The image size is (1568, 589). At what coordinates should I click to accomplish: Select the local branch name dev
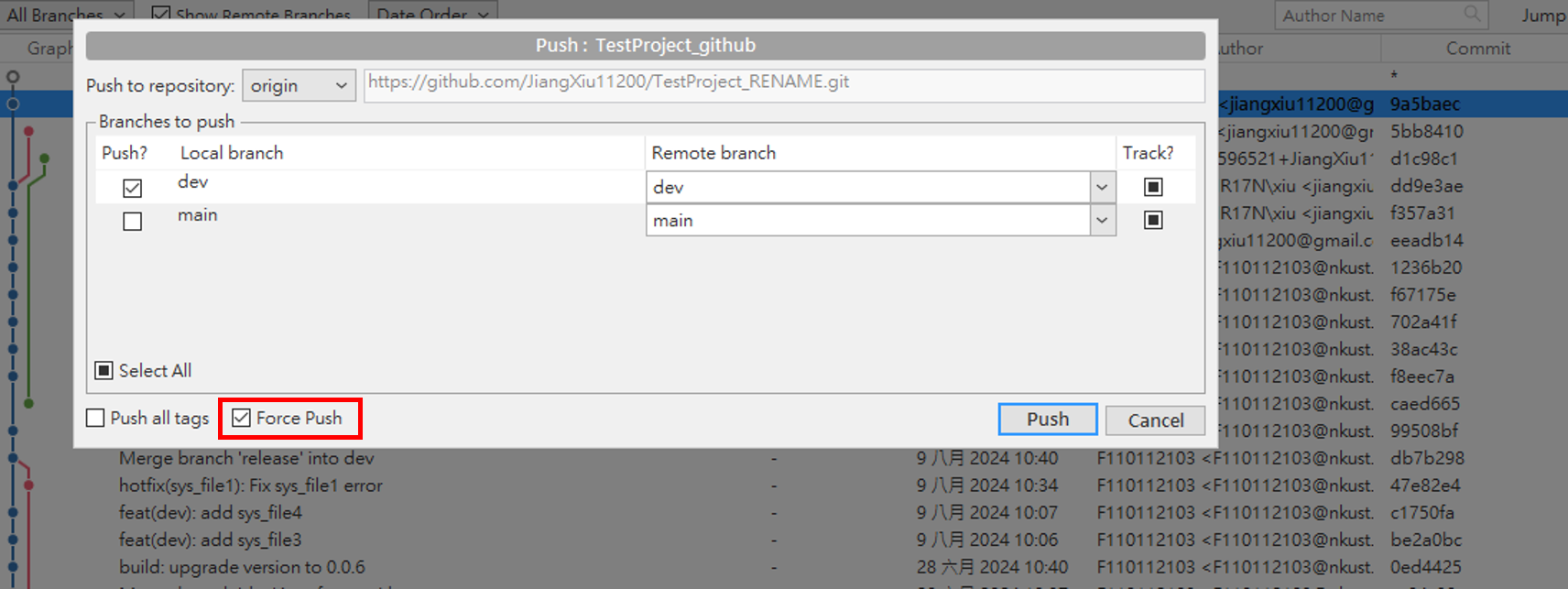point(192,181)
